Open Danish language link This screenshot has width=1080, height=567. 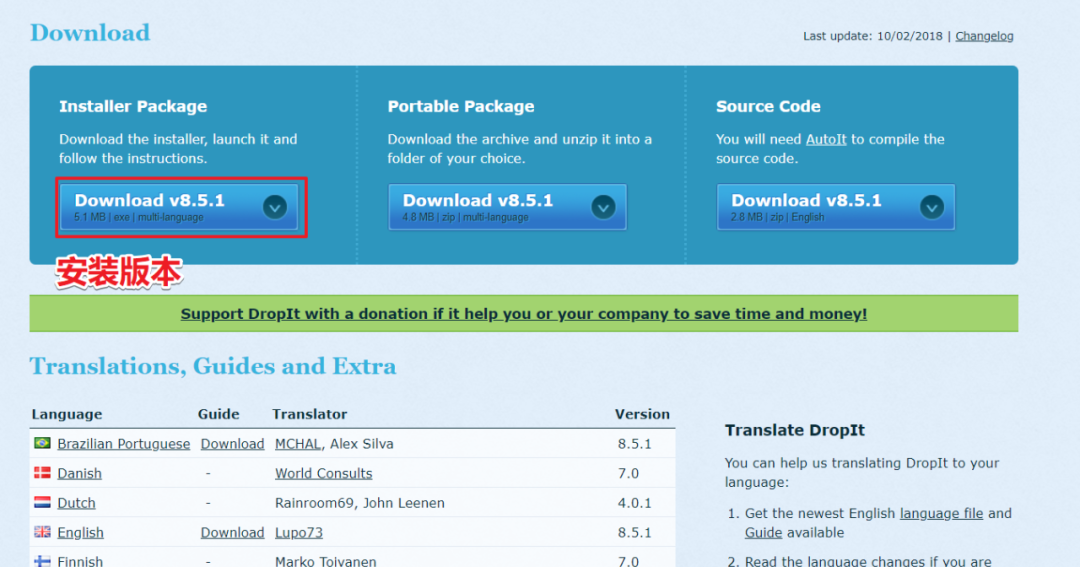click(79, 474)
